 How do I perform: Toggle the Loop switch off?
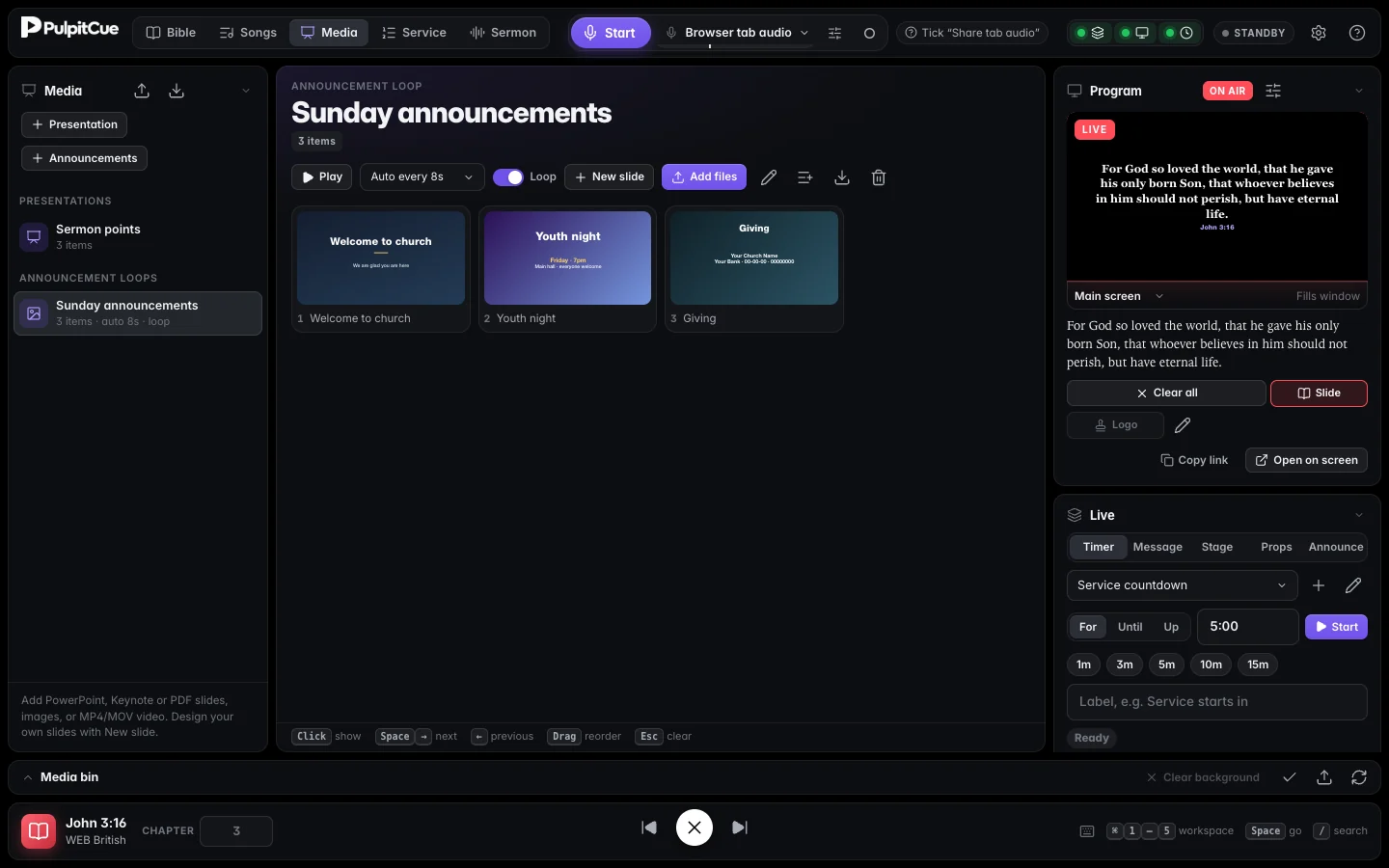tap(508, 177)
